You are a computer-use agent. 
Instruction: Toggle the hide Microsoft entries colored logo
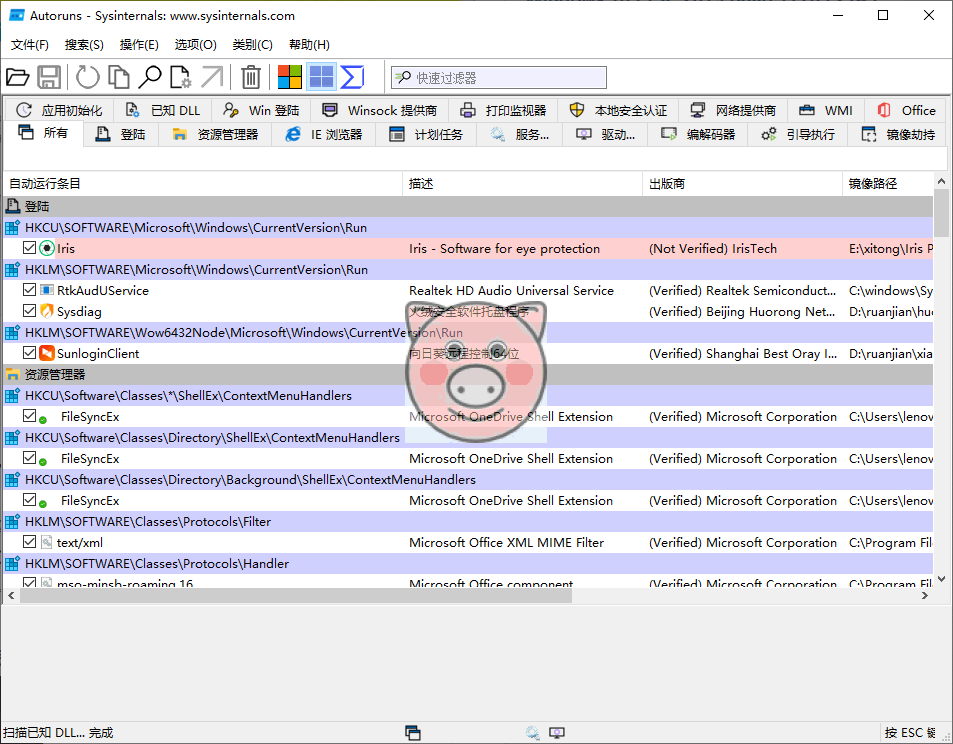289,77
